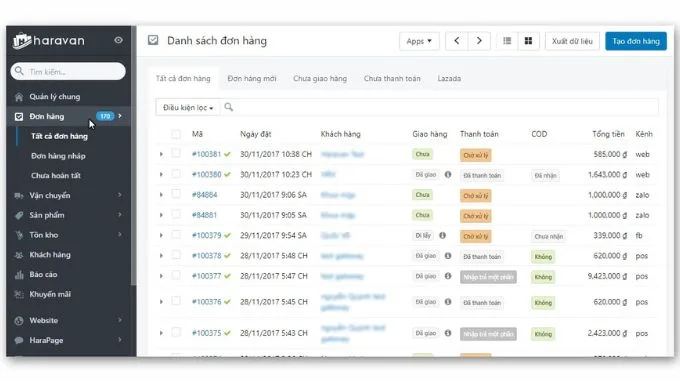The image size is (680, 382).
Task: Switch to Chưa giao hàng tab
Action: click(x=320, y=78)
